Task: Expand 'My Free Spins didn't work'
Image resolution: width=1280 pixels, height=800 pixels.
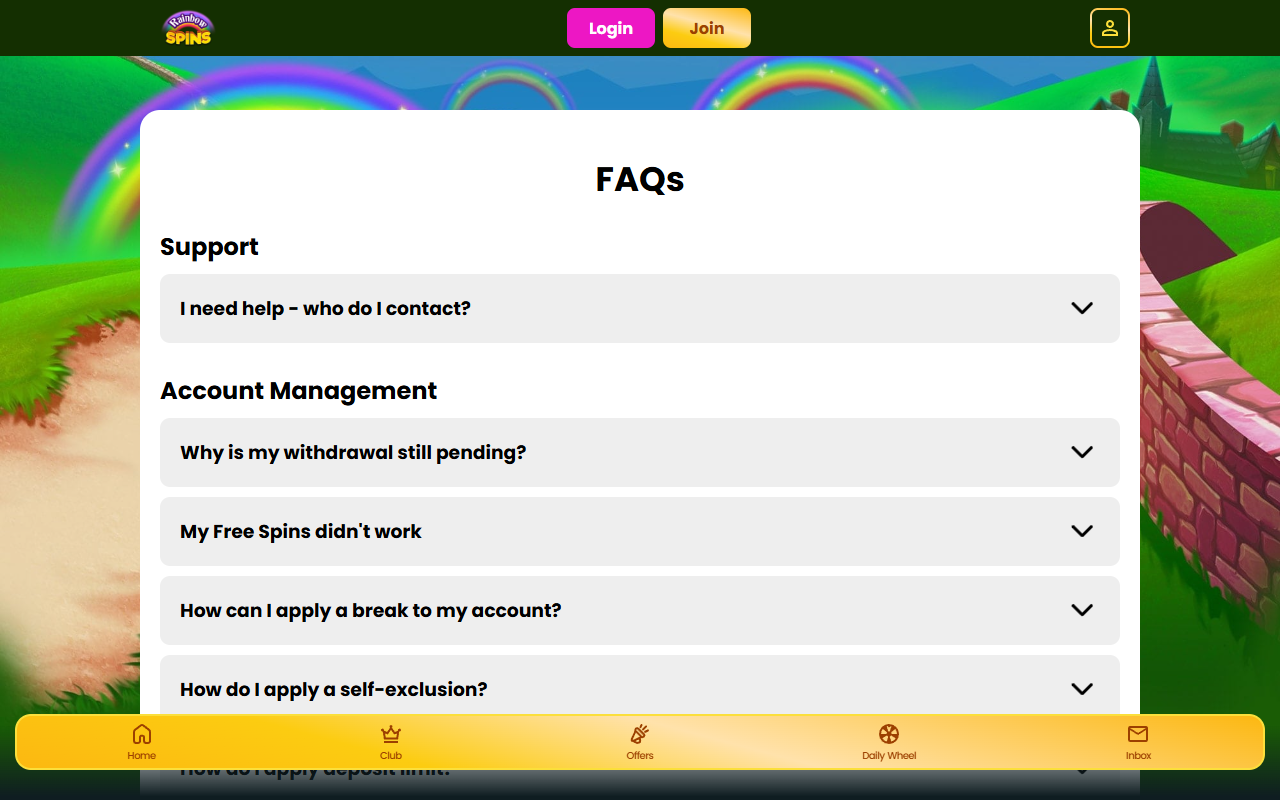Action: pos(640,531)
